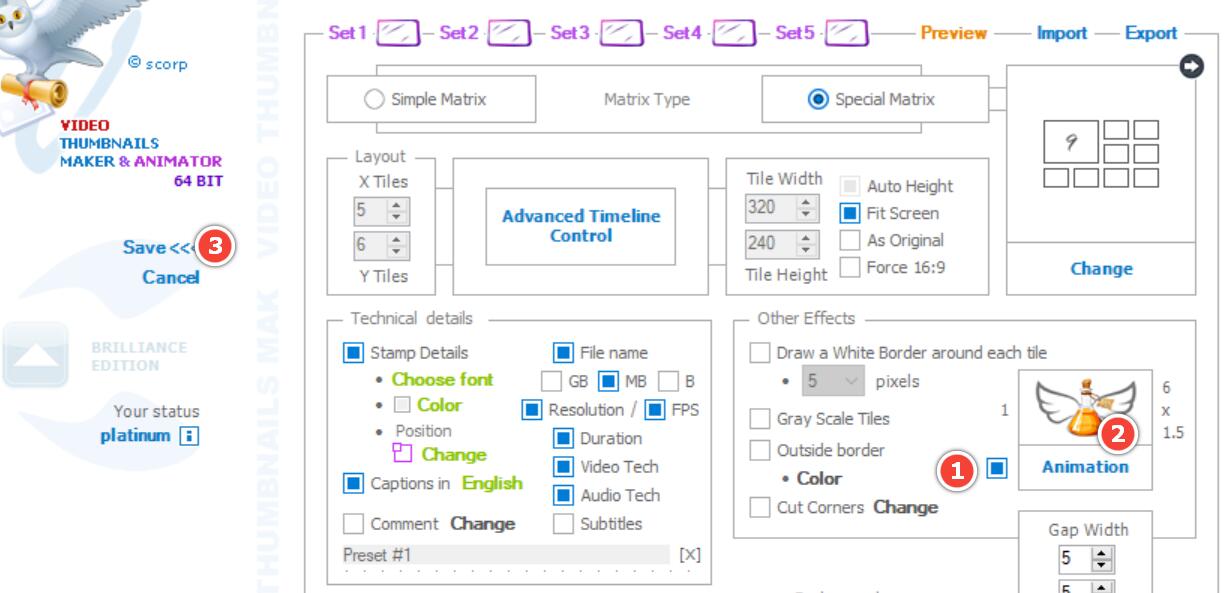Viewport: 1230px width, 593px height.
Task: Enable Gray Scale Tiles checkbox
Action: pos(760,419)
